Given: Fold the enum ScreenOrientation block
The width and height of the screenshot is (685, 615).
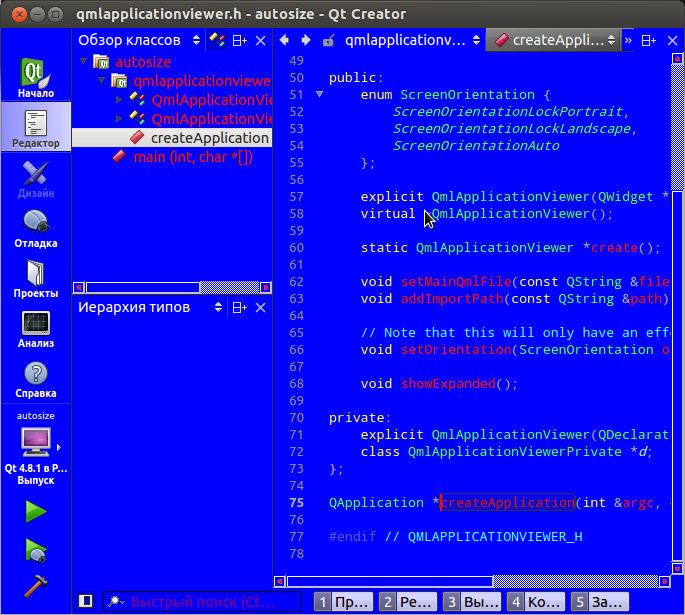Looking at the screenshot, I should tap(319, 94).
